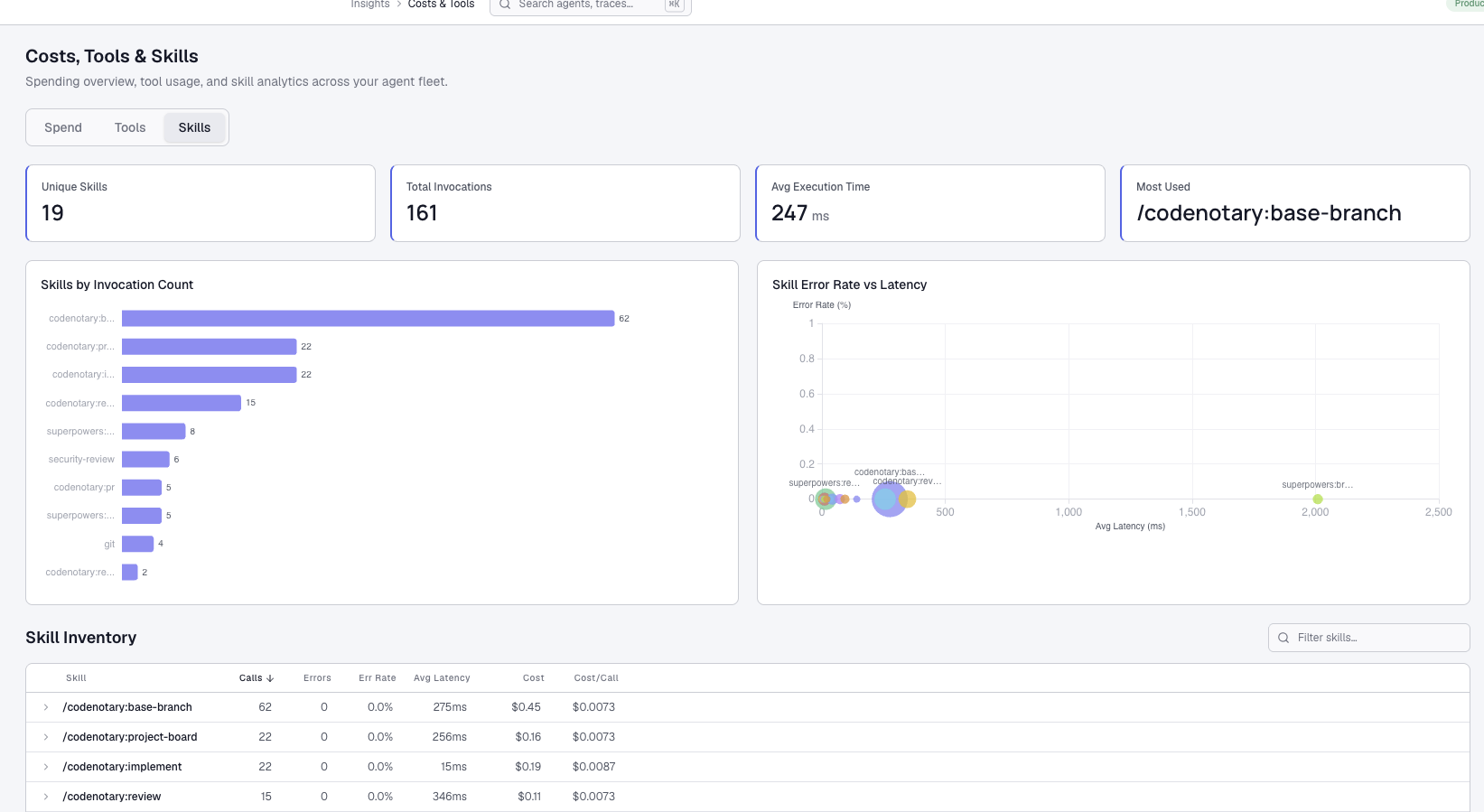Expand the /codenotary:review row chevron
This screenshot has height=812, width=1484.
(46, 797)
